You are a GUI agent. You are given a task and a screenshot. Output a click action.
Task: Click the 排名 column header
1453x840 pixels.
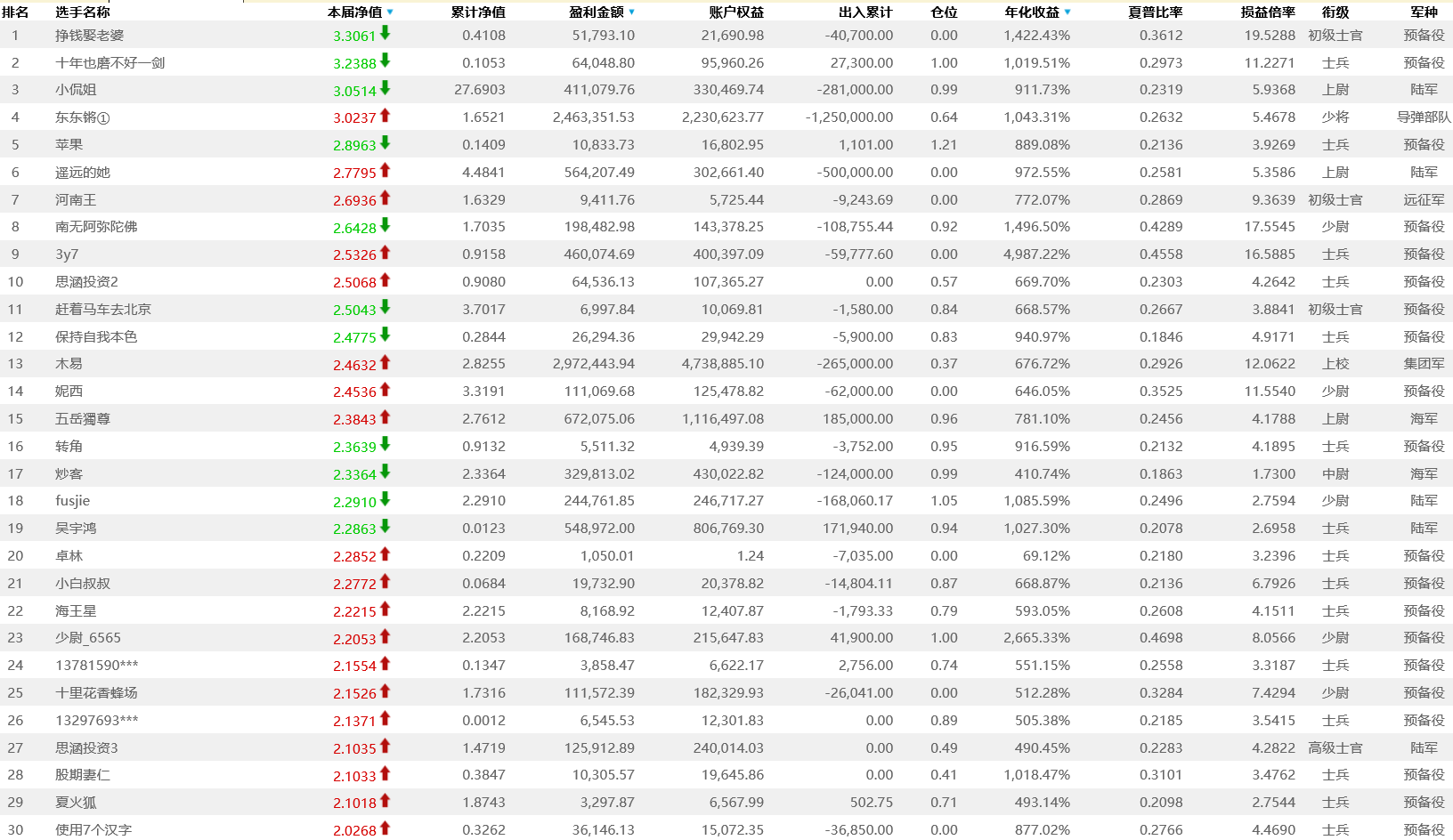(15, 12)
